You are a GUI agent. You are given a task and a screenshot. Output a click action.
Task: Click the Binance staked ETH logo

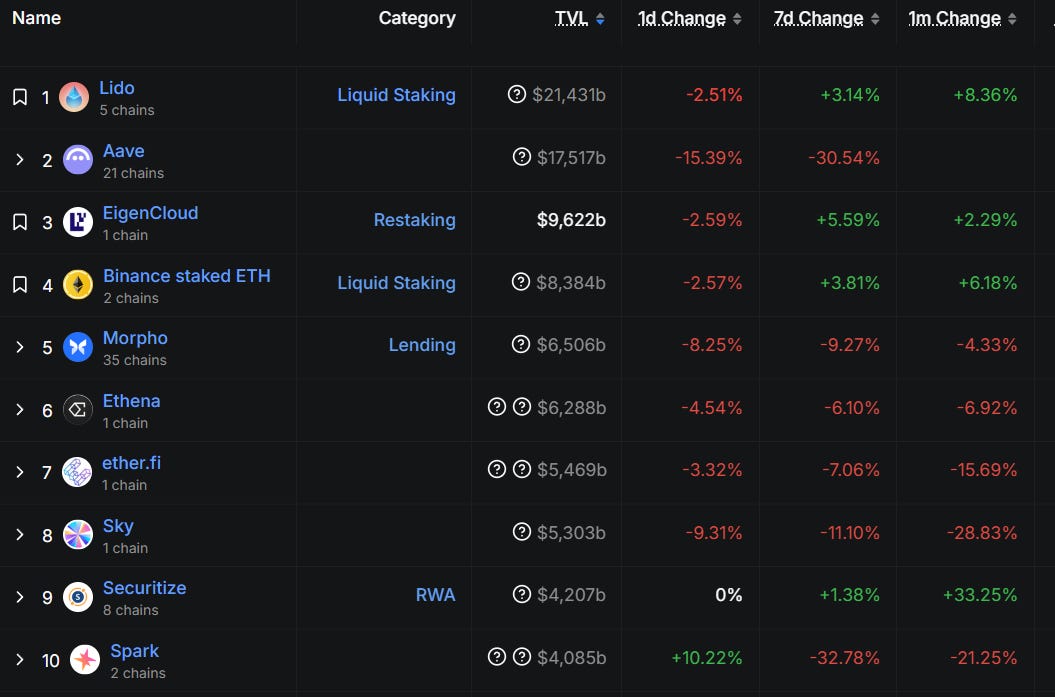[78, 285]
